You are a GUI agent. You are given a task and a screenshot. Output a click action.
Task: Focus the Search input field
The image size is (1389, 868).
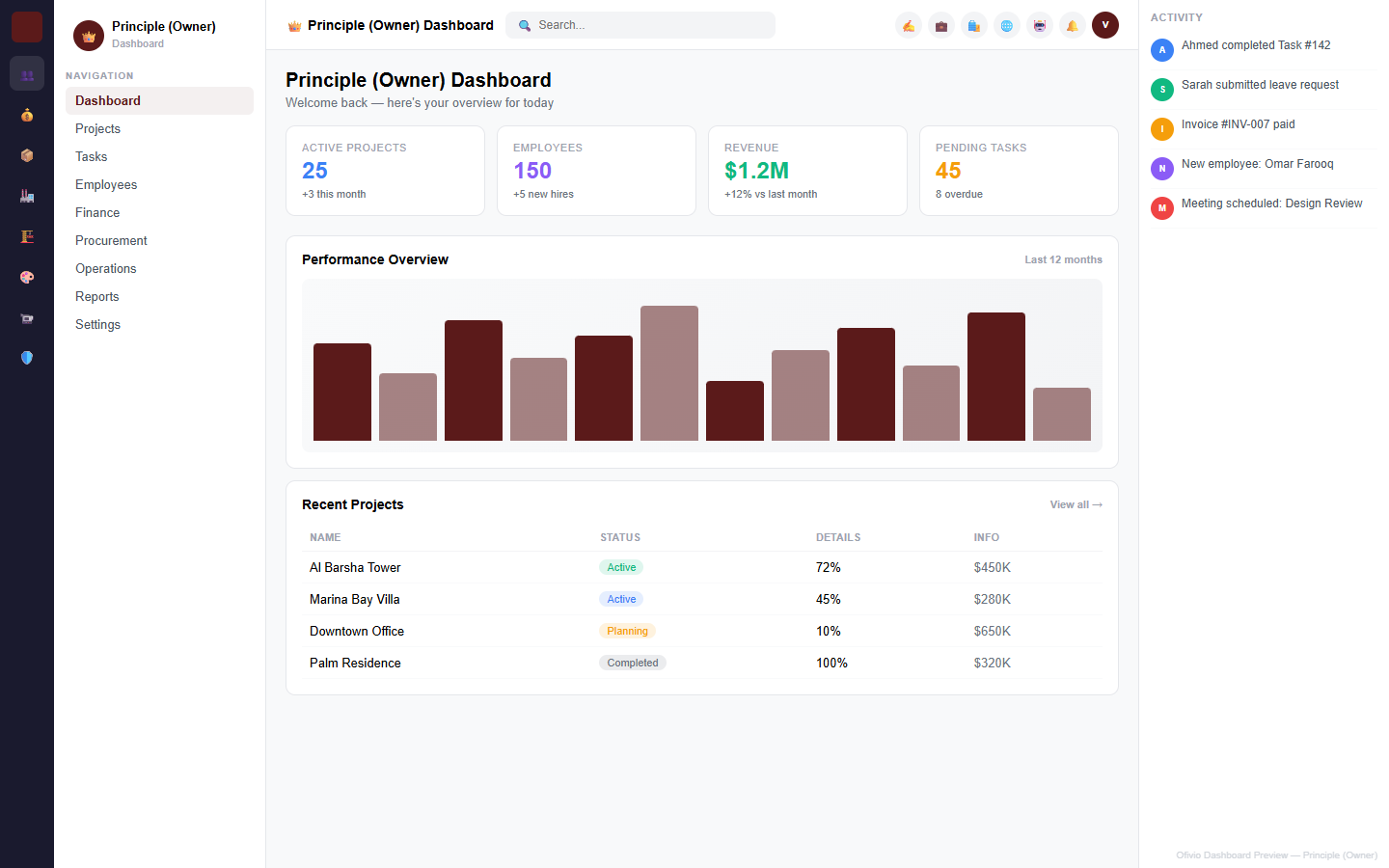point(640,25)
